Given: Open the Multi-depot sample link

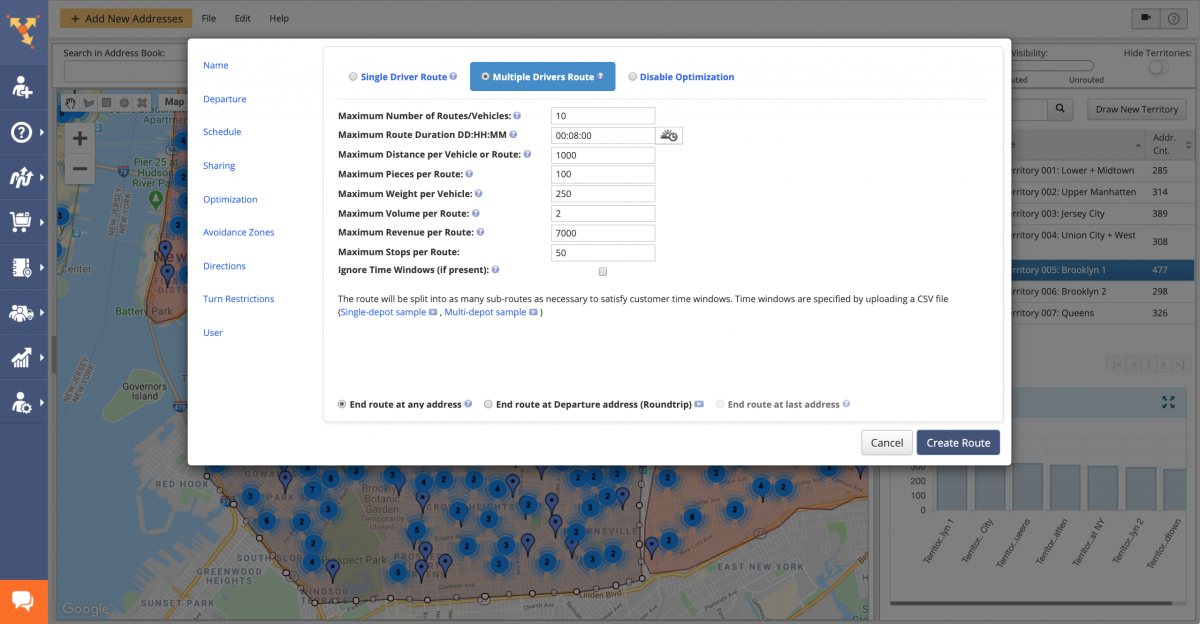Looking at the screenshot, I should point(486,313).
